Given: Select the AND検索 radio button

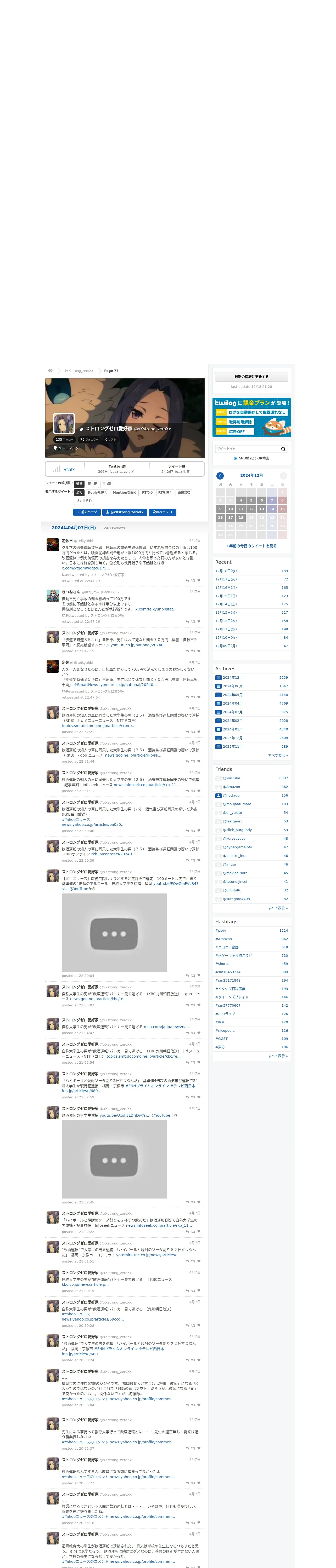Looking at the screenshot, I should click(235, 458).
